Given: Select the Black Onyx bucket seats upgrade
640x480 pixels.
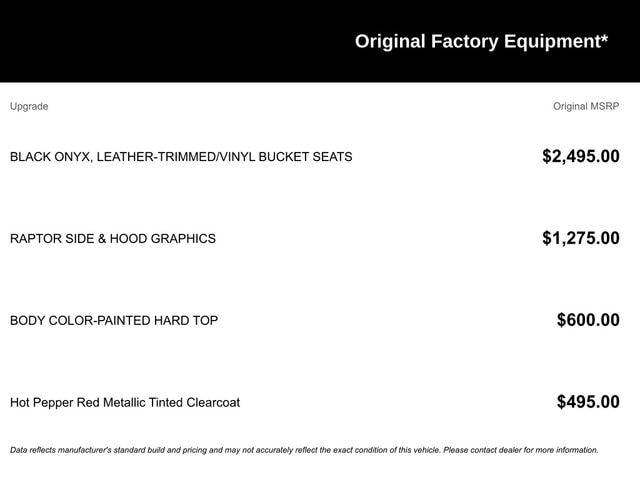Looking at the screenshot, I should (181, 157).
